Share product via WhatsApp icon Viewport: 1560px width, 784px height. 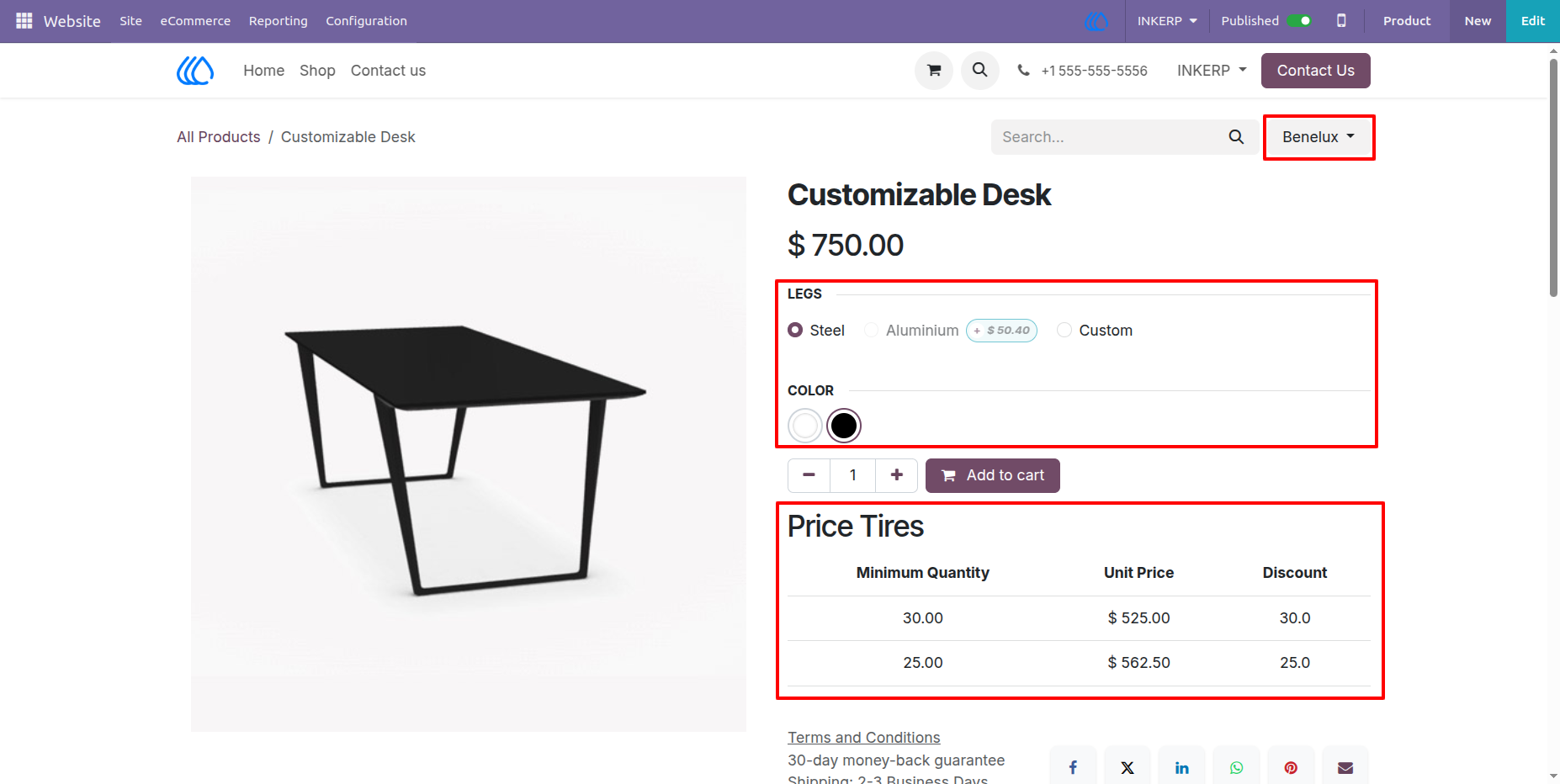point(1237,766)
